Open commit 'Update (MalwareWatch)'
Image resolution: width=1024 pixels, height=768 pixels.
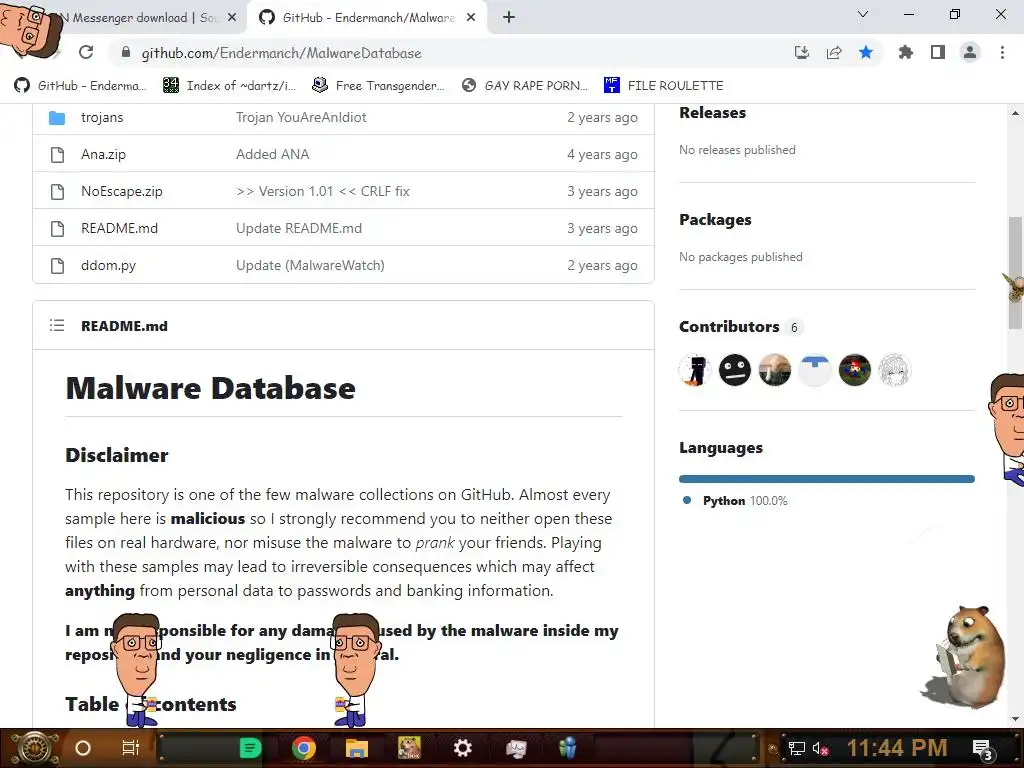coord(310,266)
